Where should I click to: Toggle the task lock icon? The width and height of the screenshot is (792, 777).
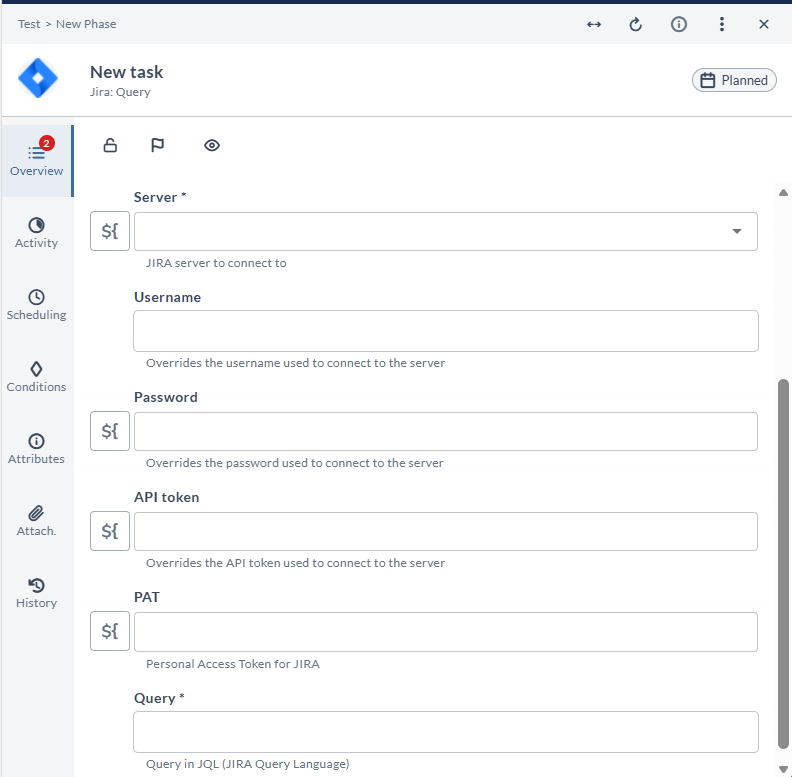pos(110,145)
